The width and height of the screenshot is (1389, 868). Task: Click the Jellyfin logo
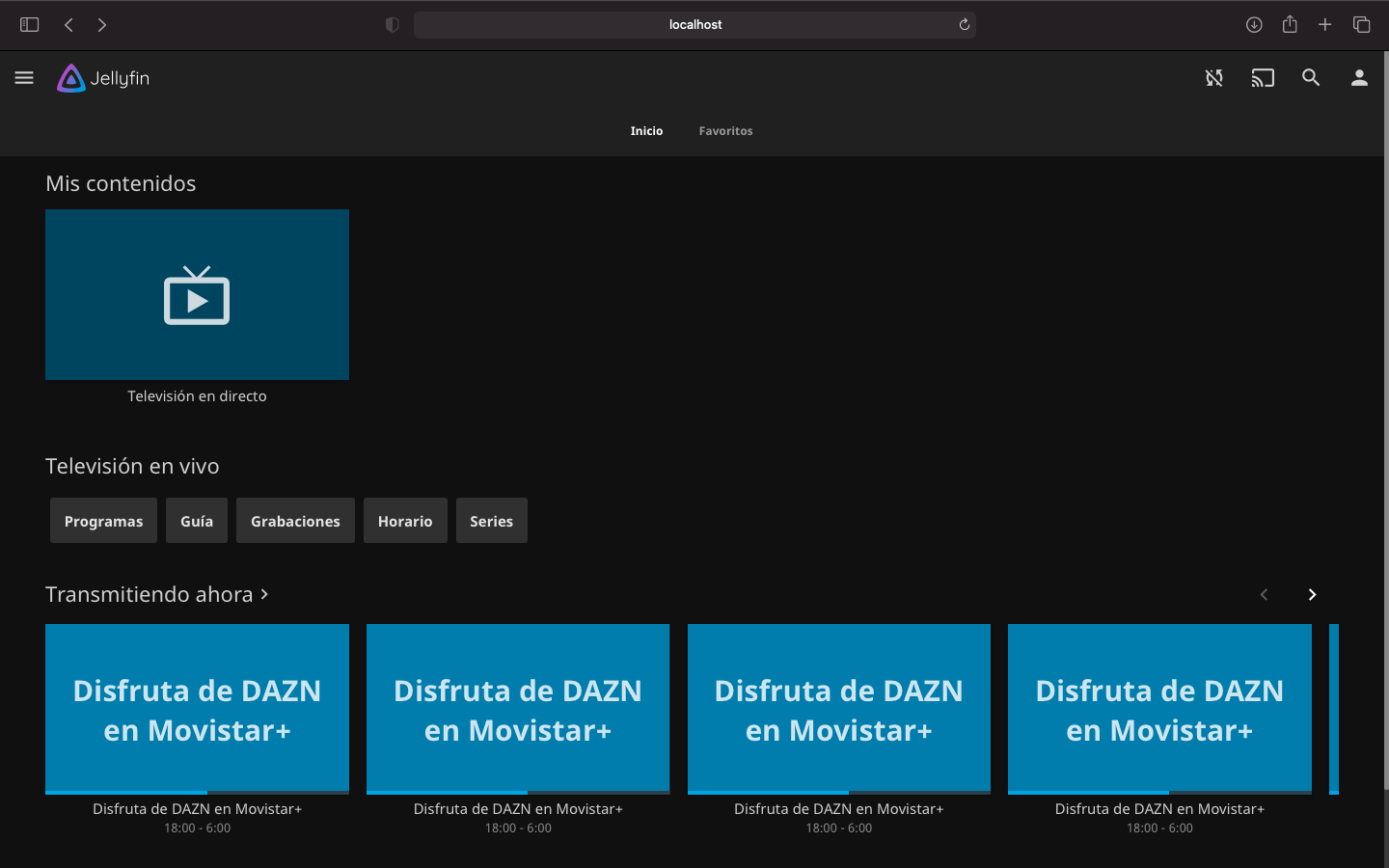[x=103, y=78]
